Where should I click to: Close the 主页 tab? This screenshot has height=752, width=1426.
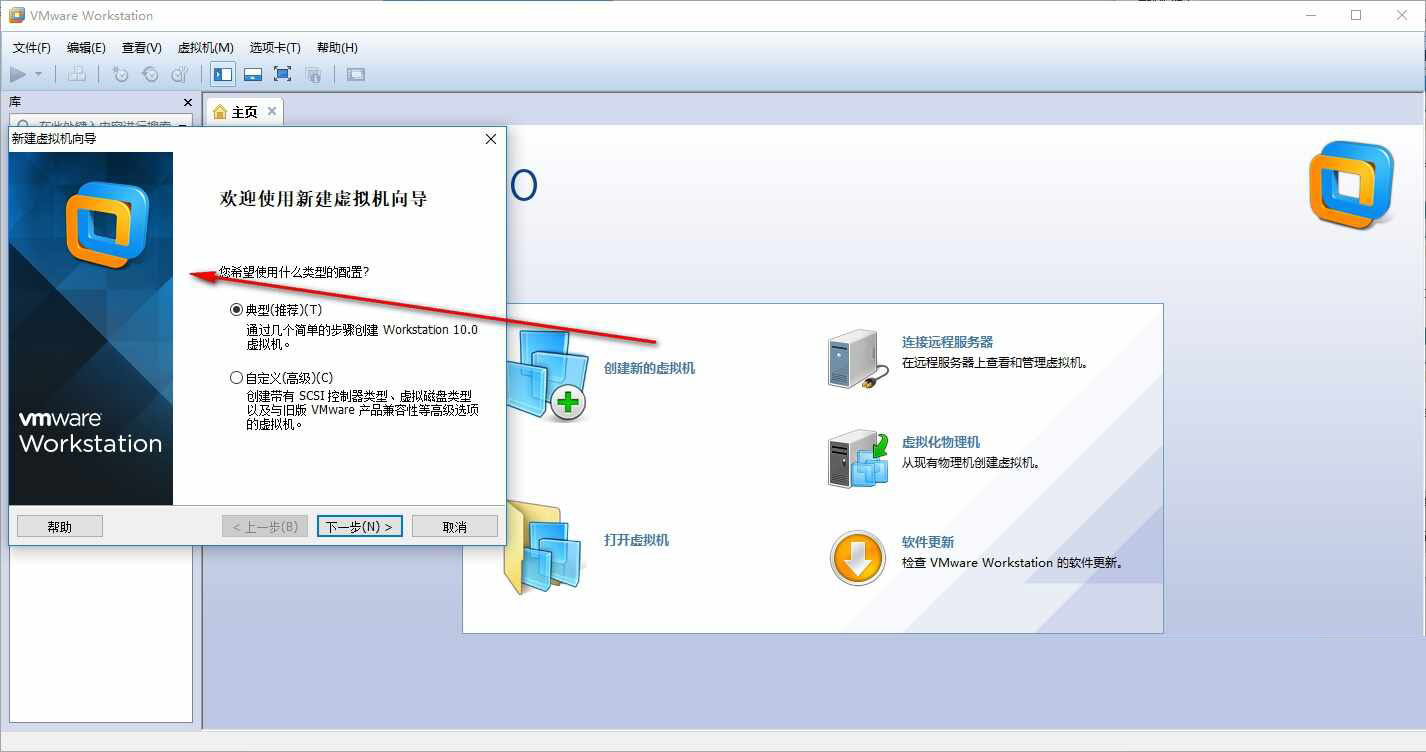(272, 111)
